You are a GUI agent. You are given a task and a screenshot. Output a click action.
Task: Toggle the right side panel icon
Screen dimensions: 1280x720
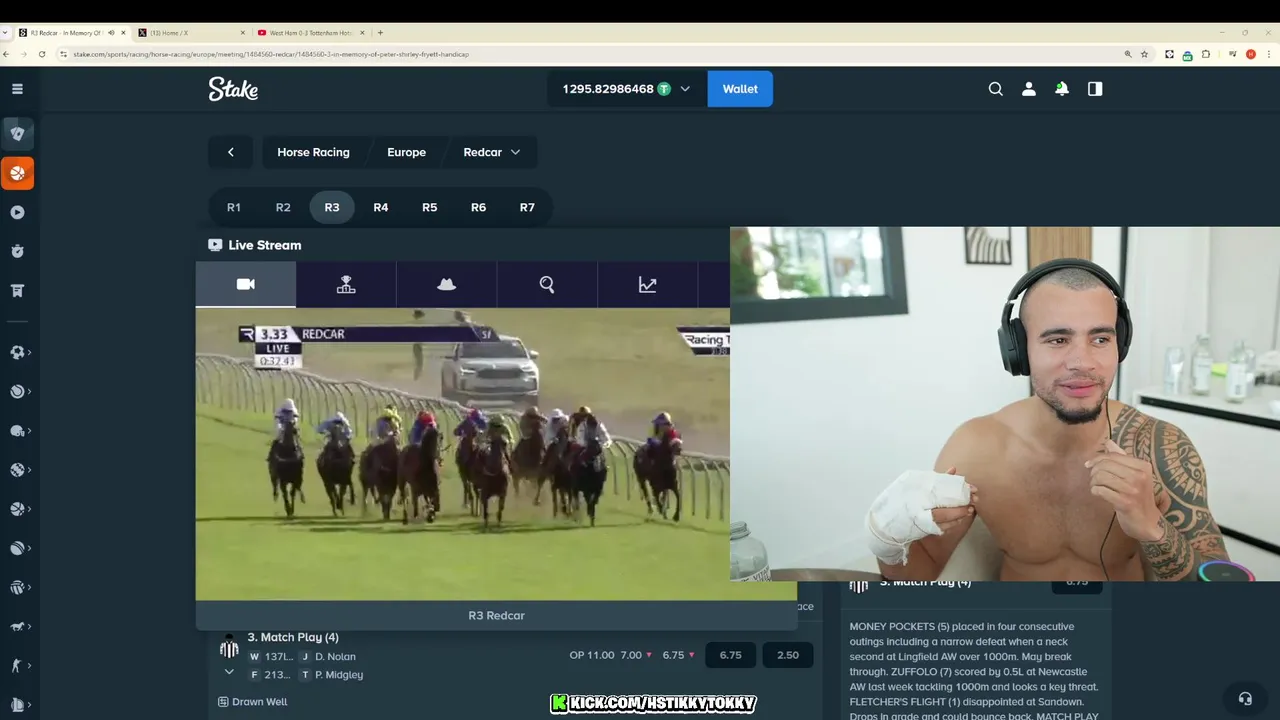click(1095, 89)
